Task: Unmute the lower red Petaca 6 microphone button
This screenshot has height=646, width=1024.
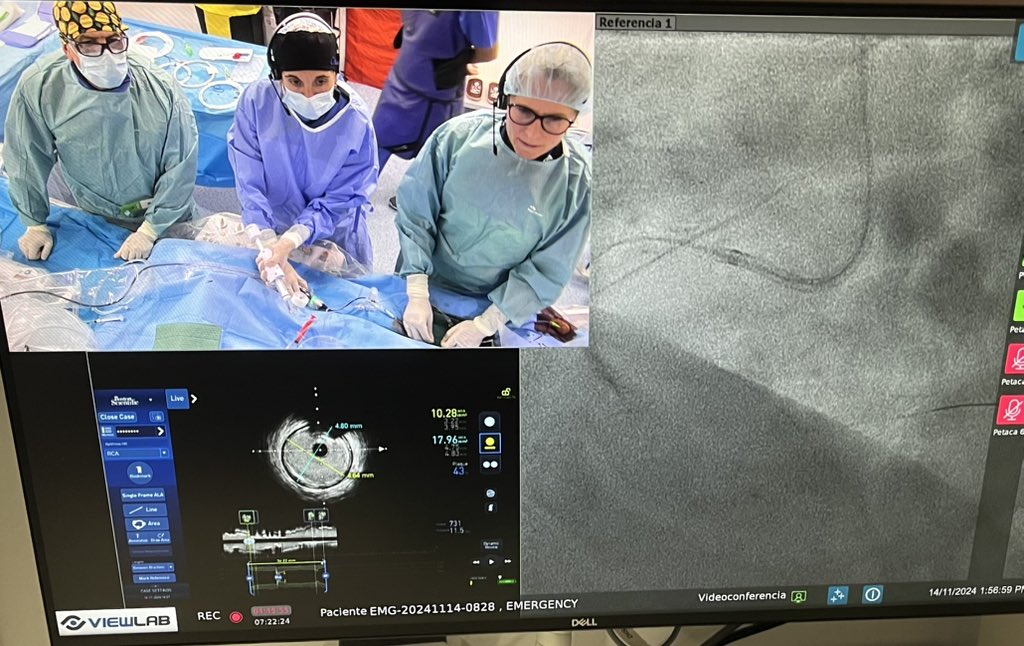Action: 1010,410
